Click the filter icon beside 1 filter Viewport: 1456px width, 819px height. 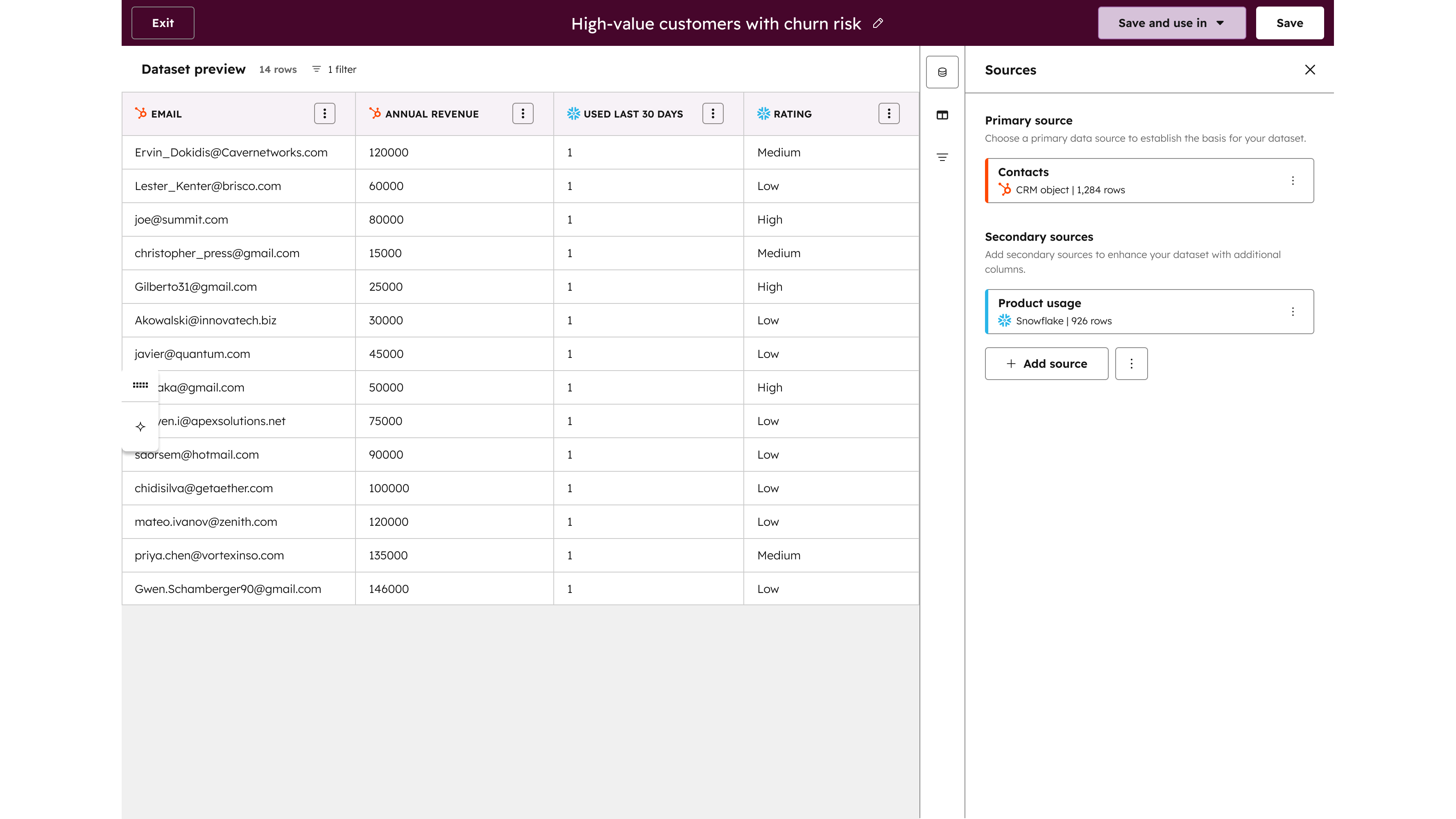coord(316,69)
